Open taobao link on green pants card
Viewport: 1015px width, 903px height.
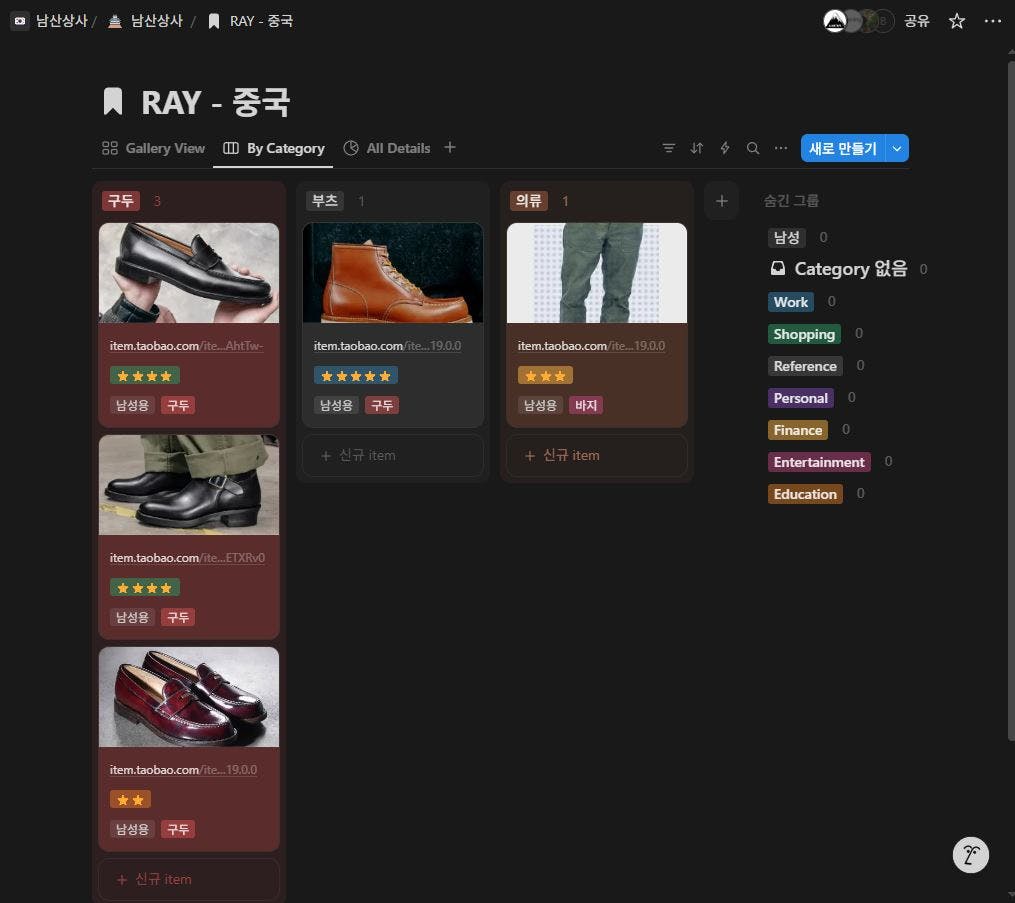click(x=591, y=346)
